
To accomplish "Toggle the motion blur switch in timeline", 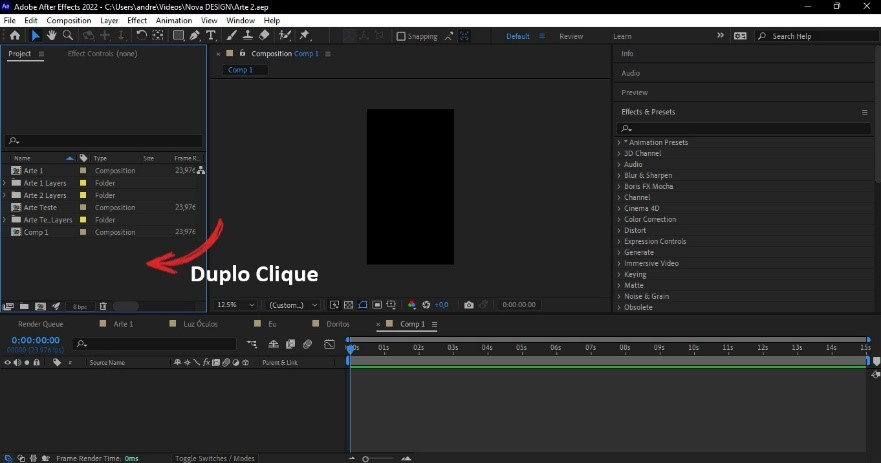I will (x=307, y=344).
